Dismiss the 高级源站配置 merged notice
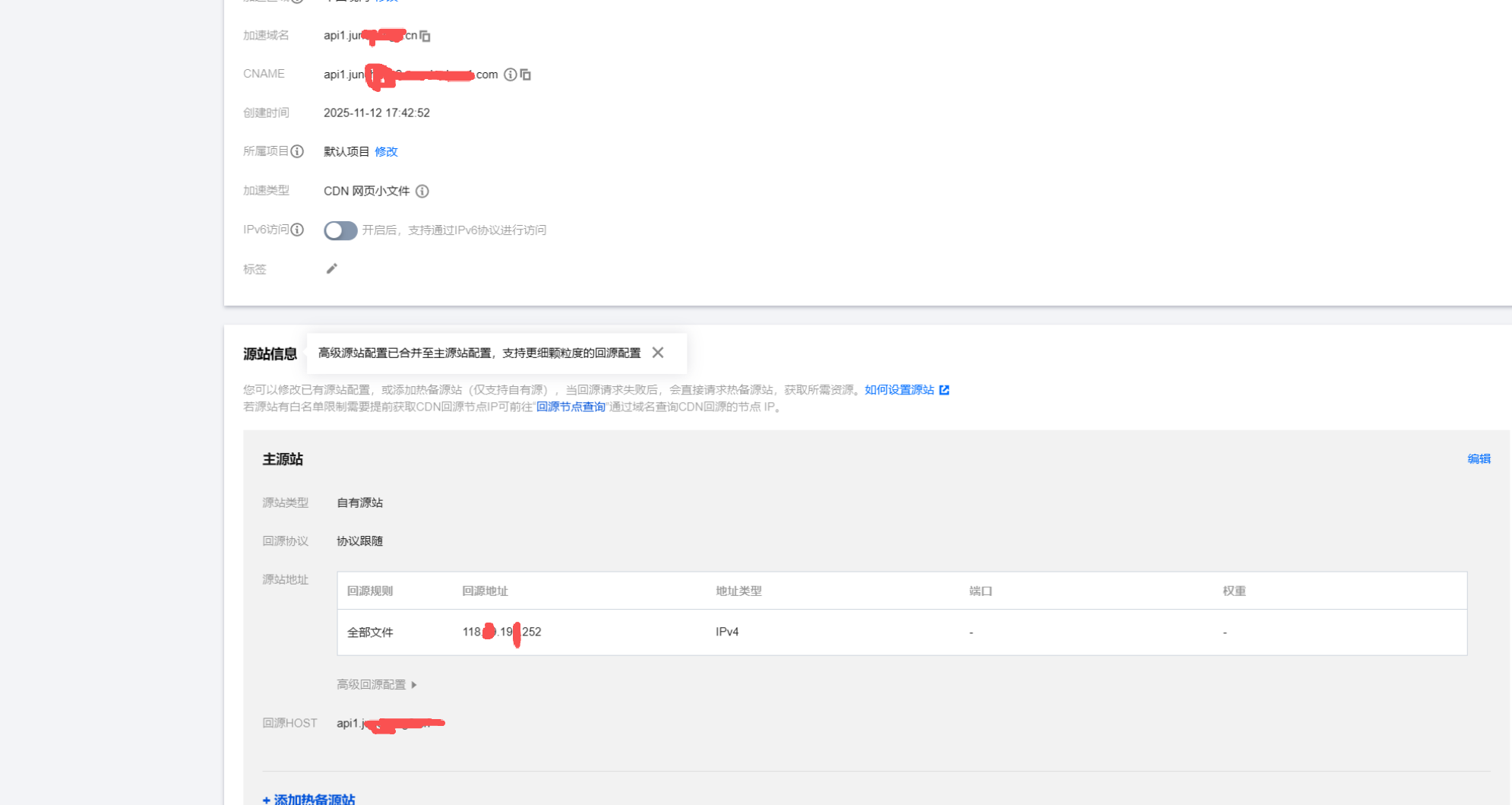Image resolution: width=1512 pixels, height=805 pixels. pos(658,353)
